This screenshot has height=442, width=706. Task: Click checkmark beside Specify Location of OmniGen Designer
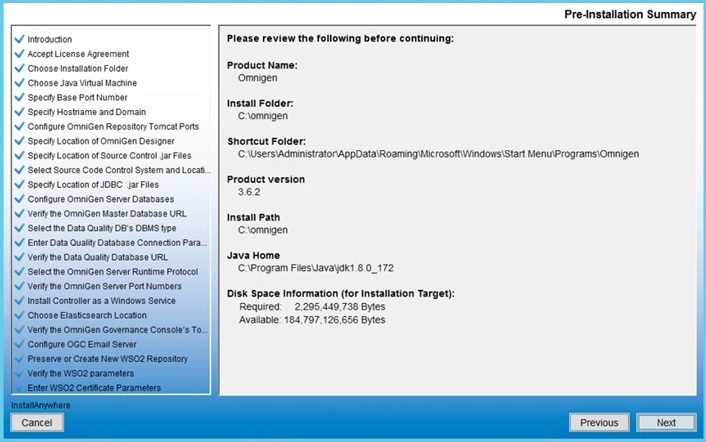[19, 141]
